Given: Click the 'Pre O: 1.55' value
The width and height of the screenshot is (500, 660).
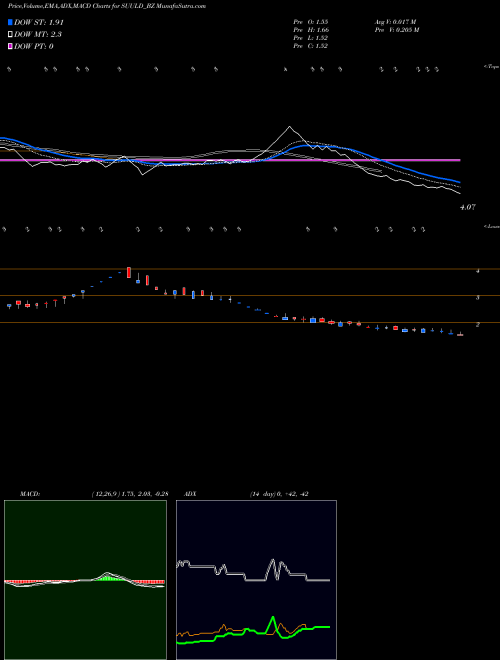Looking at the screenshot, I should point(311,22).
